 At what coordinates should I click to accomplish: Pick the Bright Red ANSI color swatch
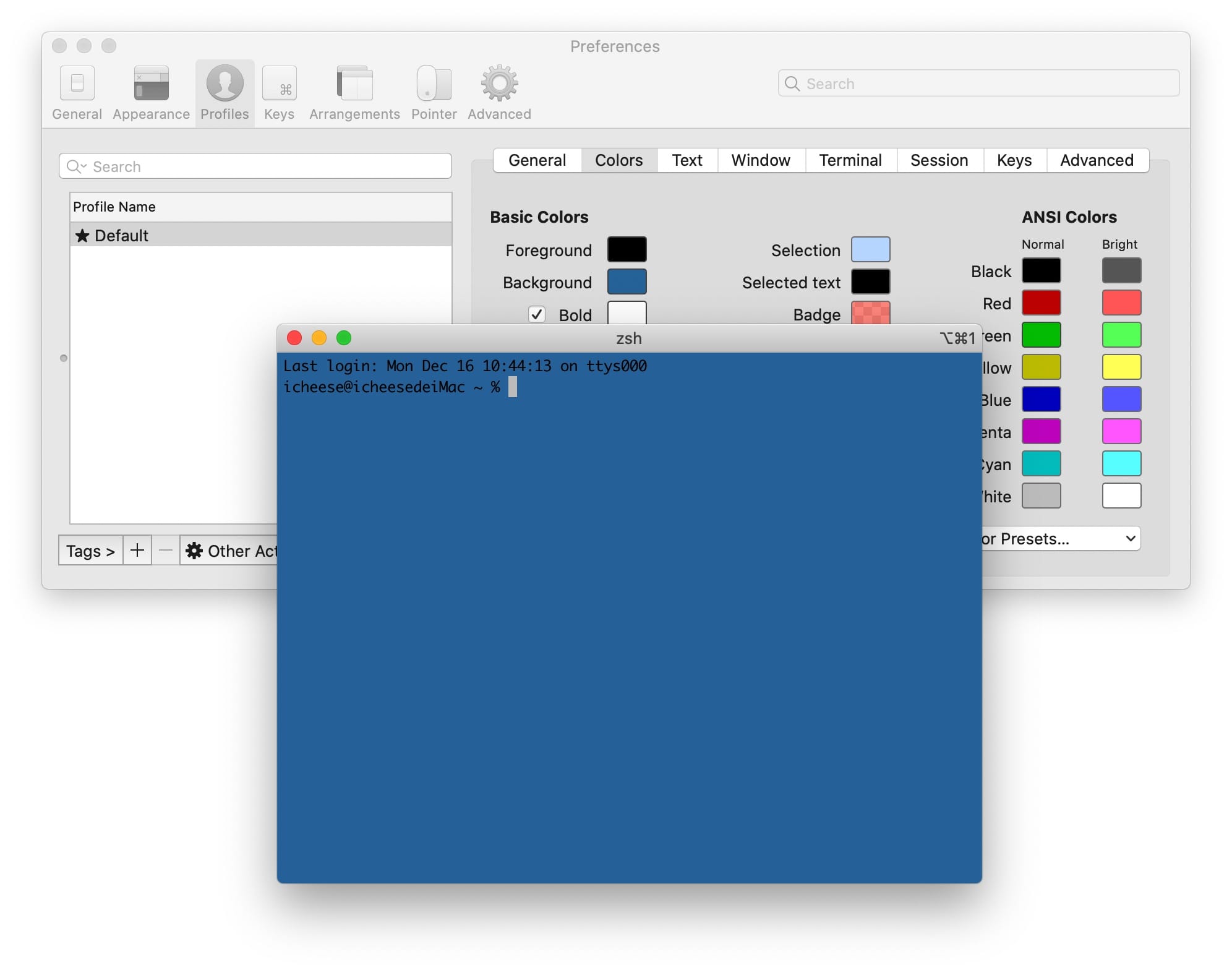click(1121, 303)
